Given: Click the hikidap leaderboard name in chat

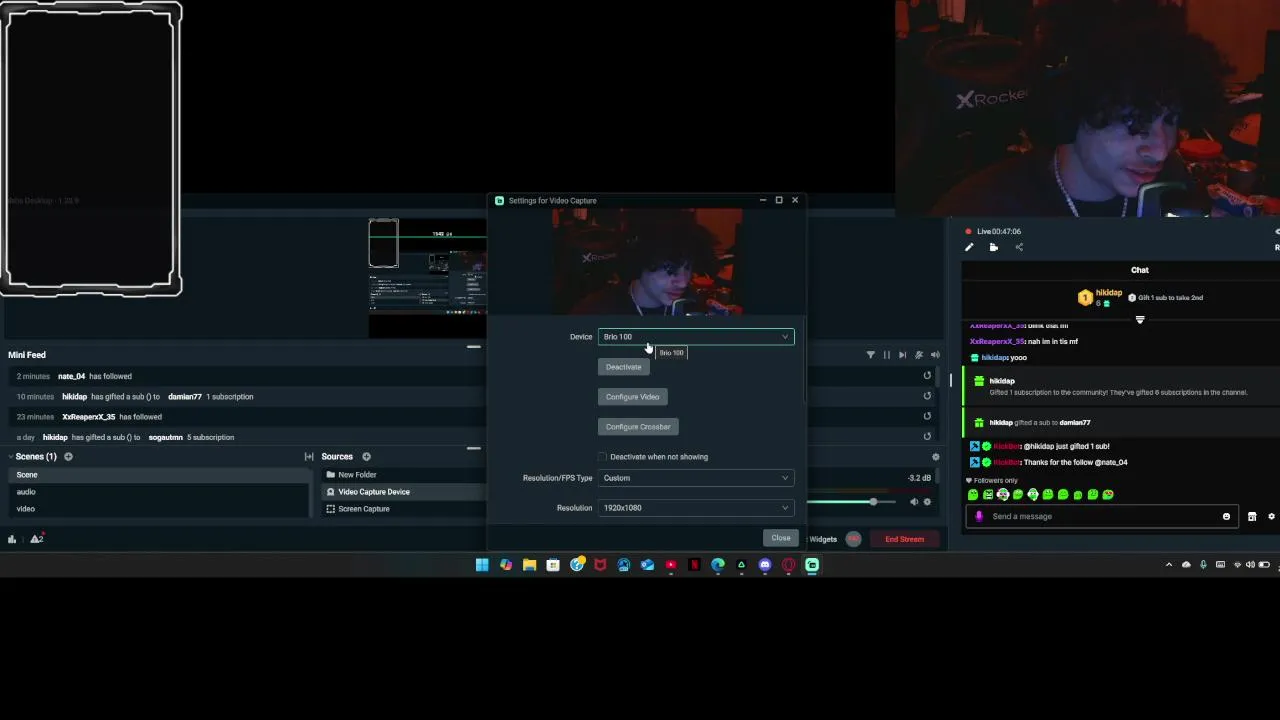Looking at the screenshot, I should pos(1109,293).
